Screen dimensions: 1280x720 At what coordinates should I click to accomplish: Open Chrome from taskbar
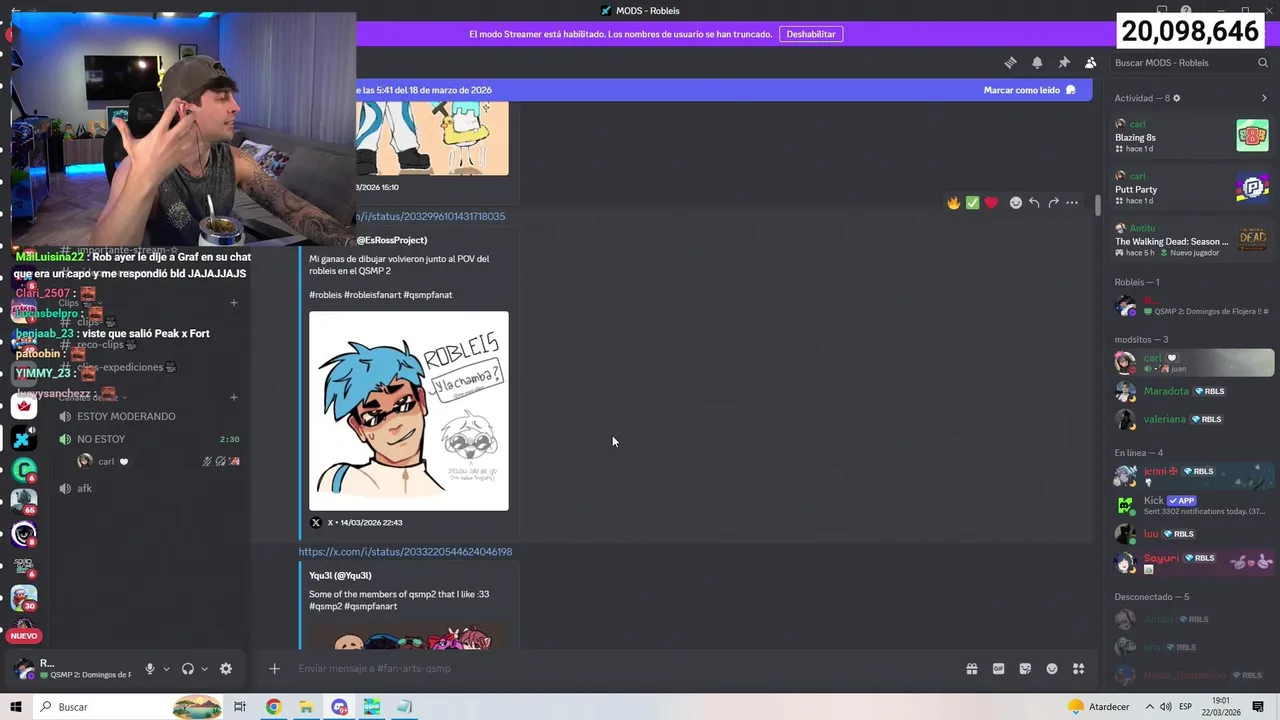(x=273, y=707)
